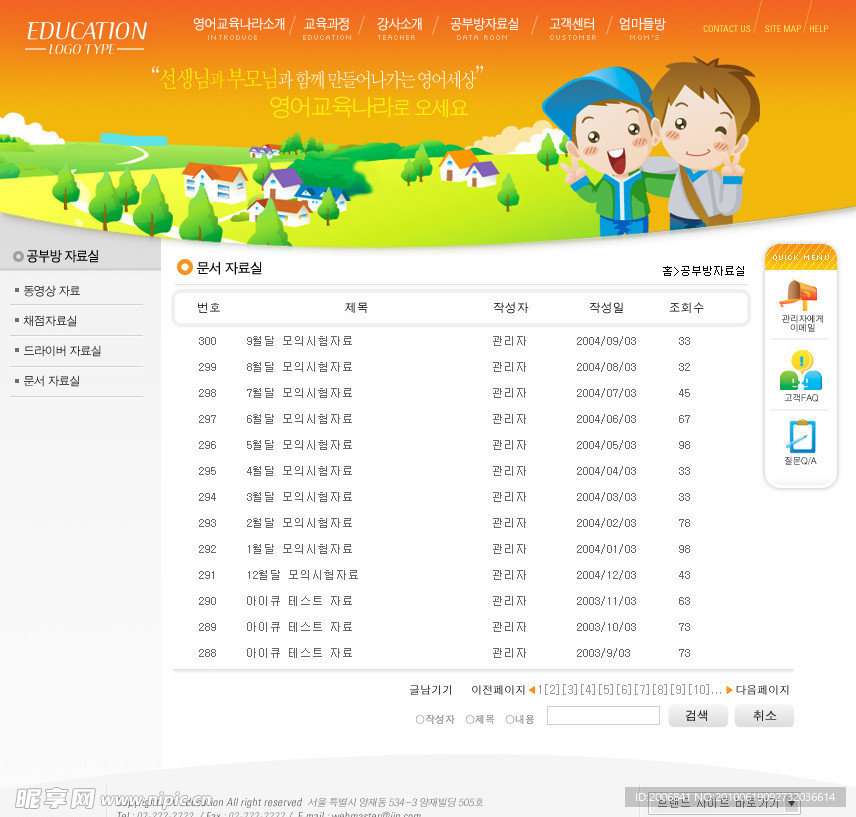Click the 작성자 column header
The width and height of the screenshot is (856, 817).
(510, 308)
